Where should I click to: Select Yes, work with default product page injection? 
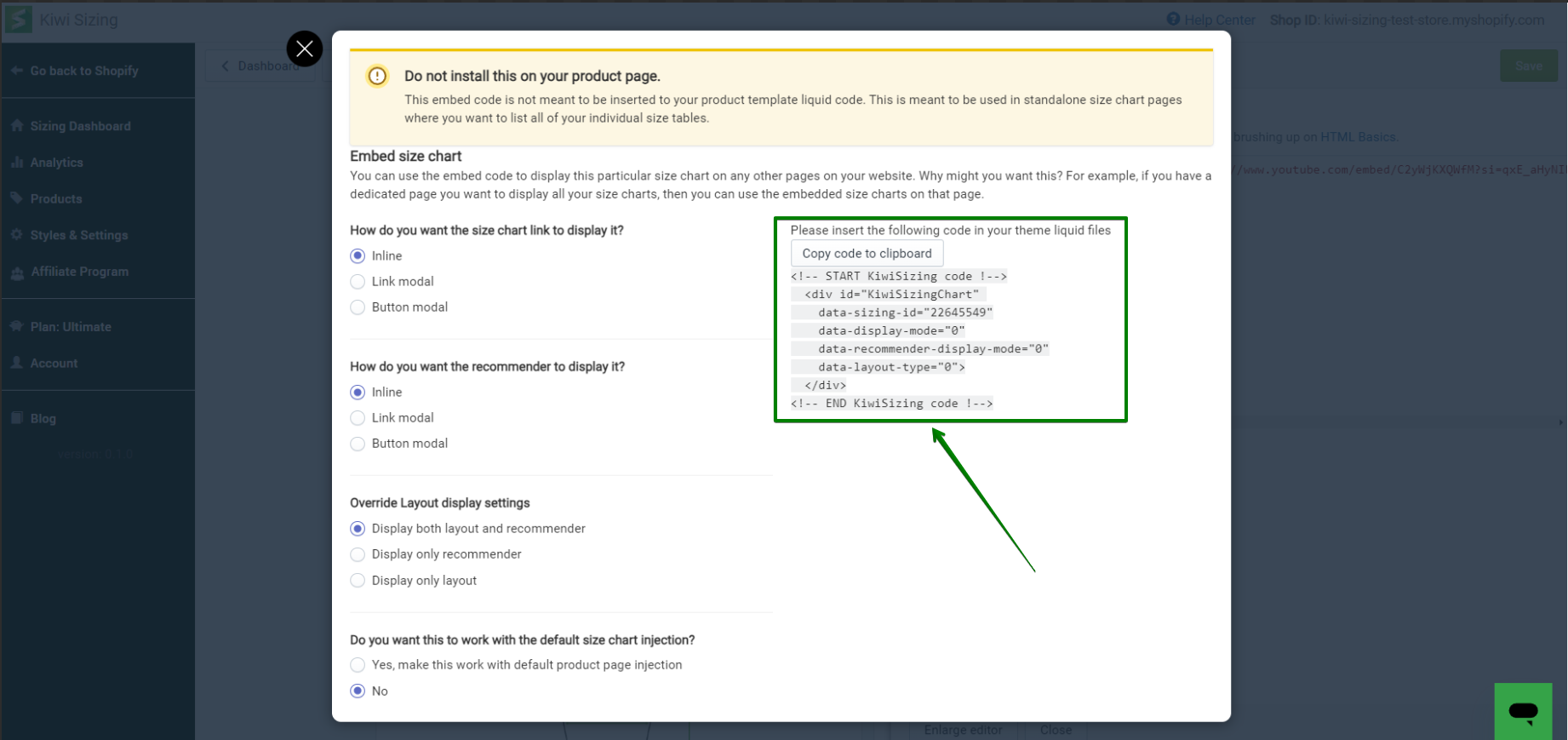pyautogui.click(x=358, y=664)
